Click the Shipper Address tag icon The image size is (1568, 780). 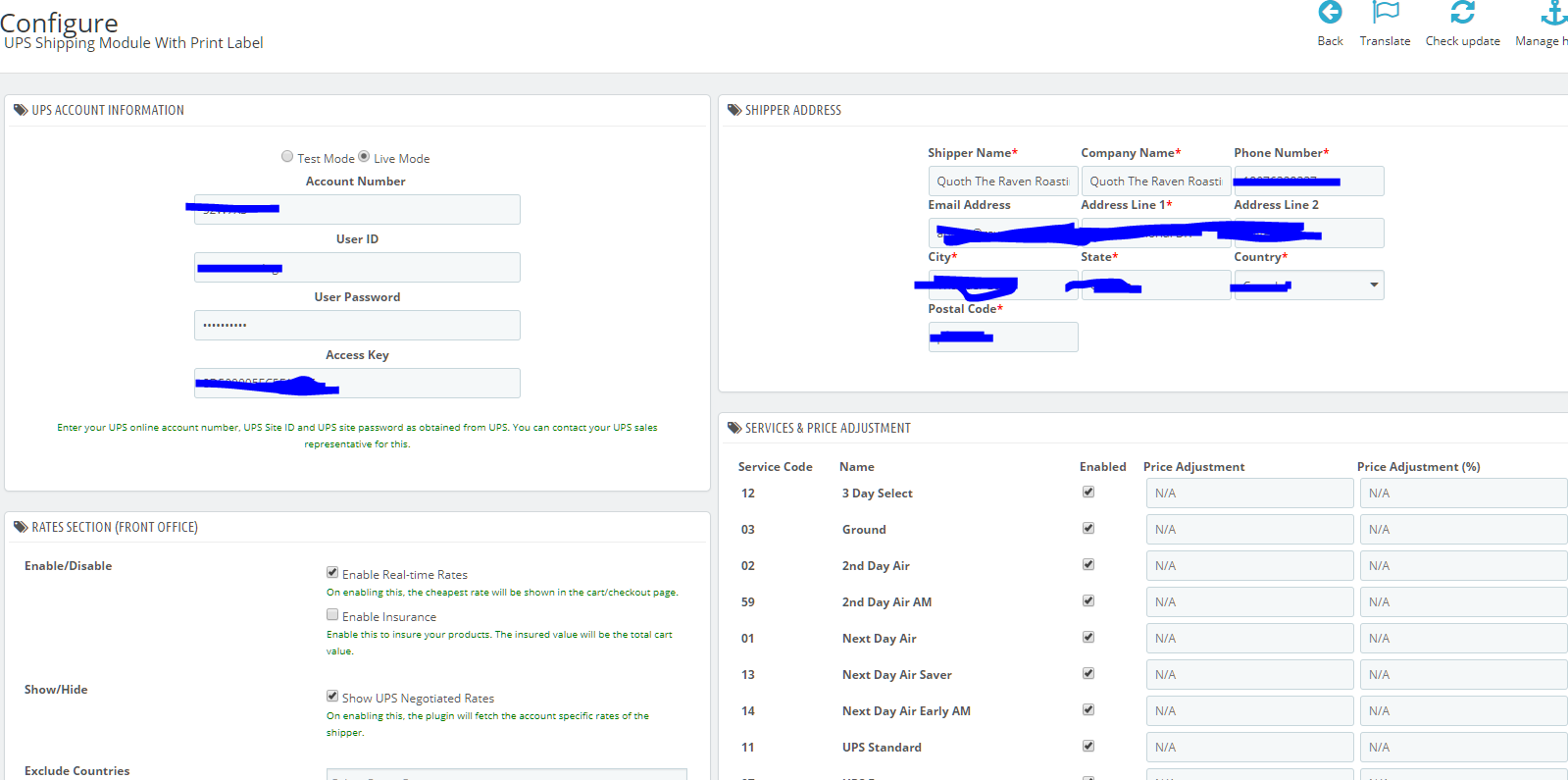point(734,110)
